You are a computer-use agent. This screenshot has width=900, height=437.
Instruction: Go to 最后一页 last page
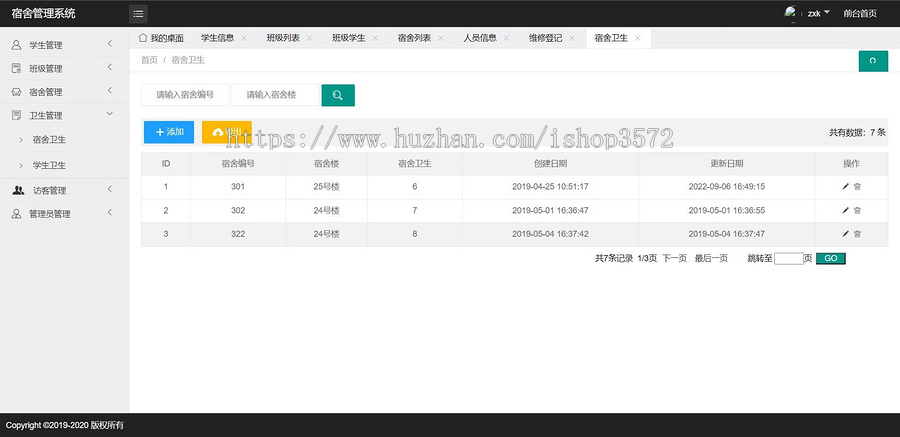point(711,258)
